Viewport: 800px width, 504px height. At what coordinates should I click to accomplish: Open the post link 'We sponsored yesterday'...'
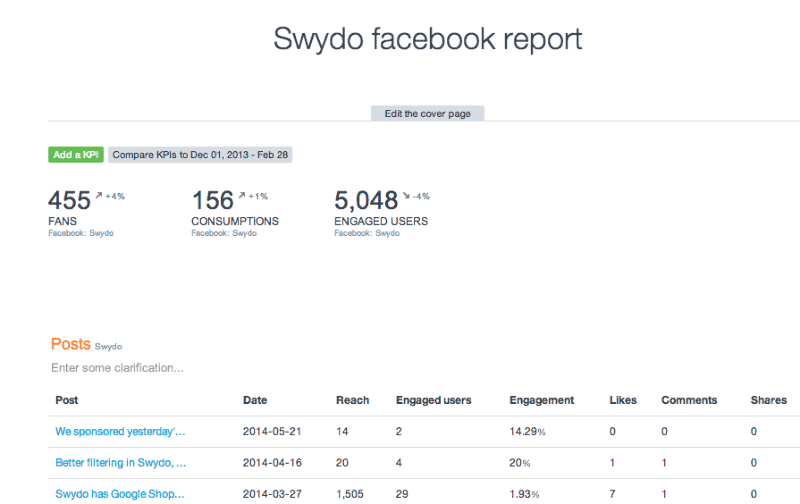pos(120,432)
